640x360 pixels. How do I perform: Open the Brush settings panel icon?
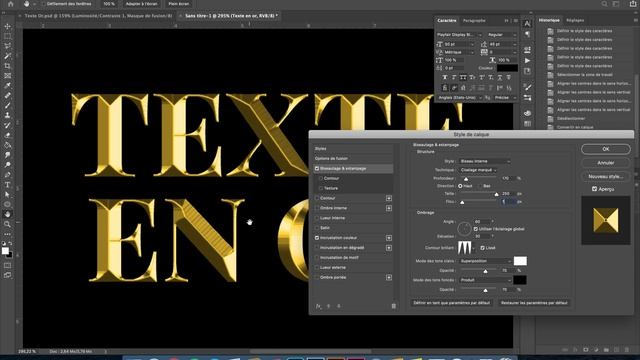click(x=527, y=87)
